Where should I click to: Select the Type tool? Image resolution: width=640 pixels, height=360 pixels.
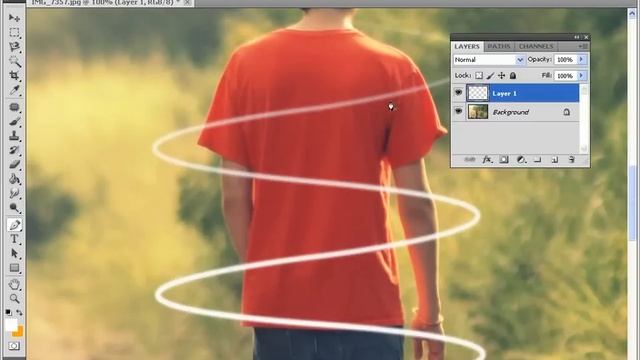pyautogui.click(x=14, y=239)
